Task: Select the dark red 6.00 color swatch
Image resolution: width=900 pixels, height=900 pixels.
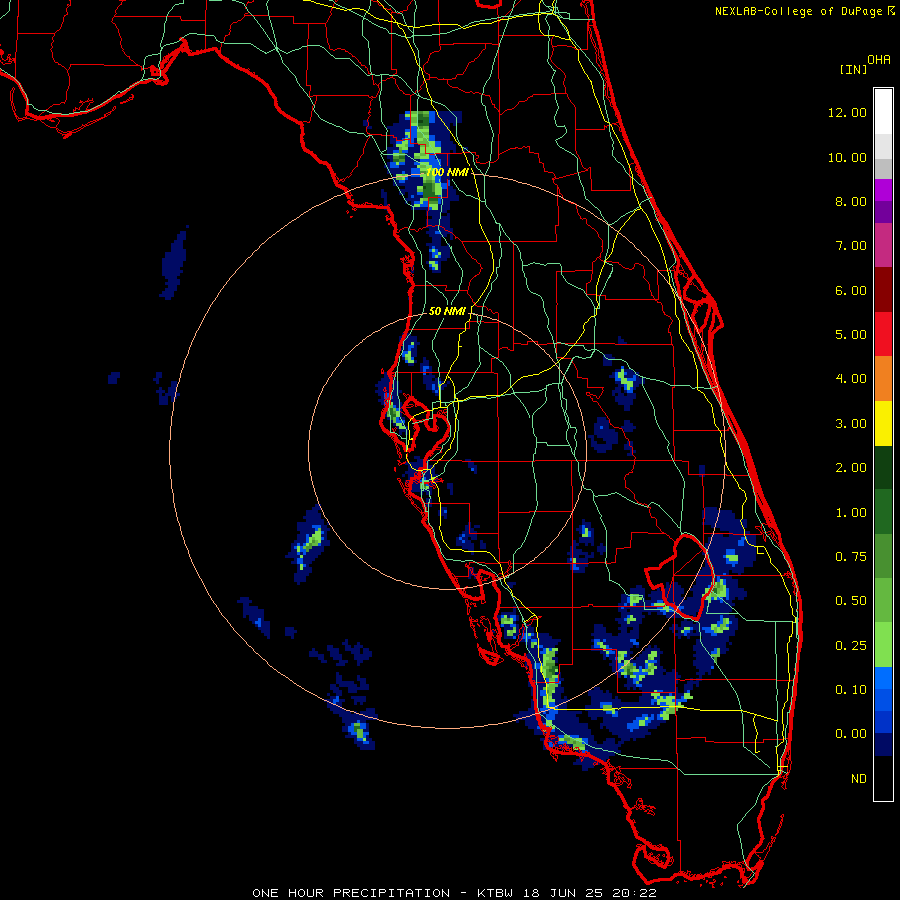Action: pyautogui.click(x=883, y=290)
